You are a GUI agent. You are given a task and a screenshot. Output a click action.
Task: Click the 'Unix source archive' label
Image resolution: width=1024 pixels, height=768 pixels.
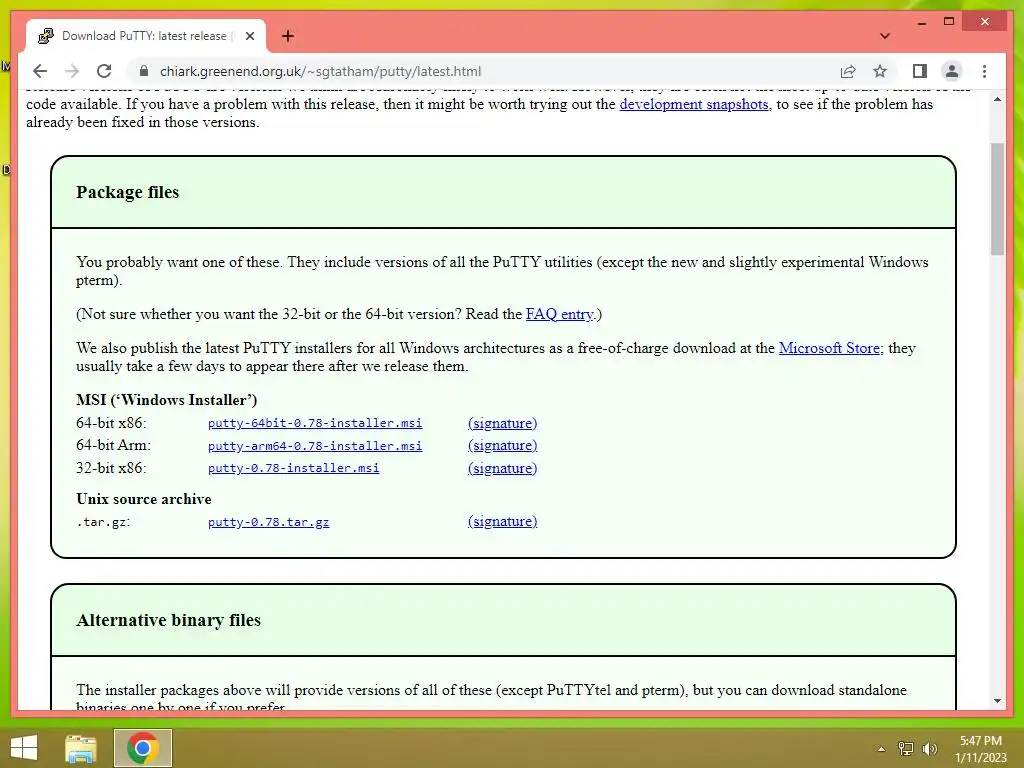pos(144,499)
